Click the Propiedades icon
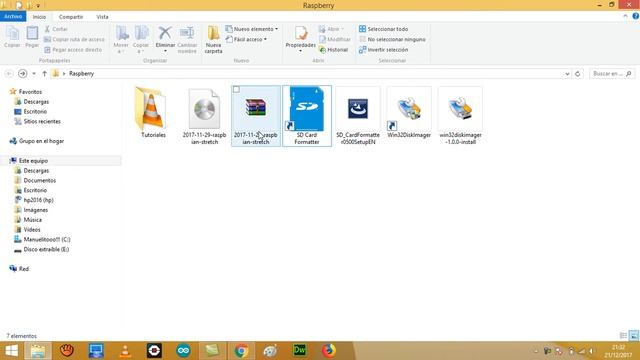This screenshot has height=360, width=640. (301, 33)
